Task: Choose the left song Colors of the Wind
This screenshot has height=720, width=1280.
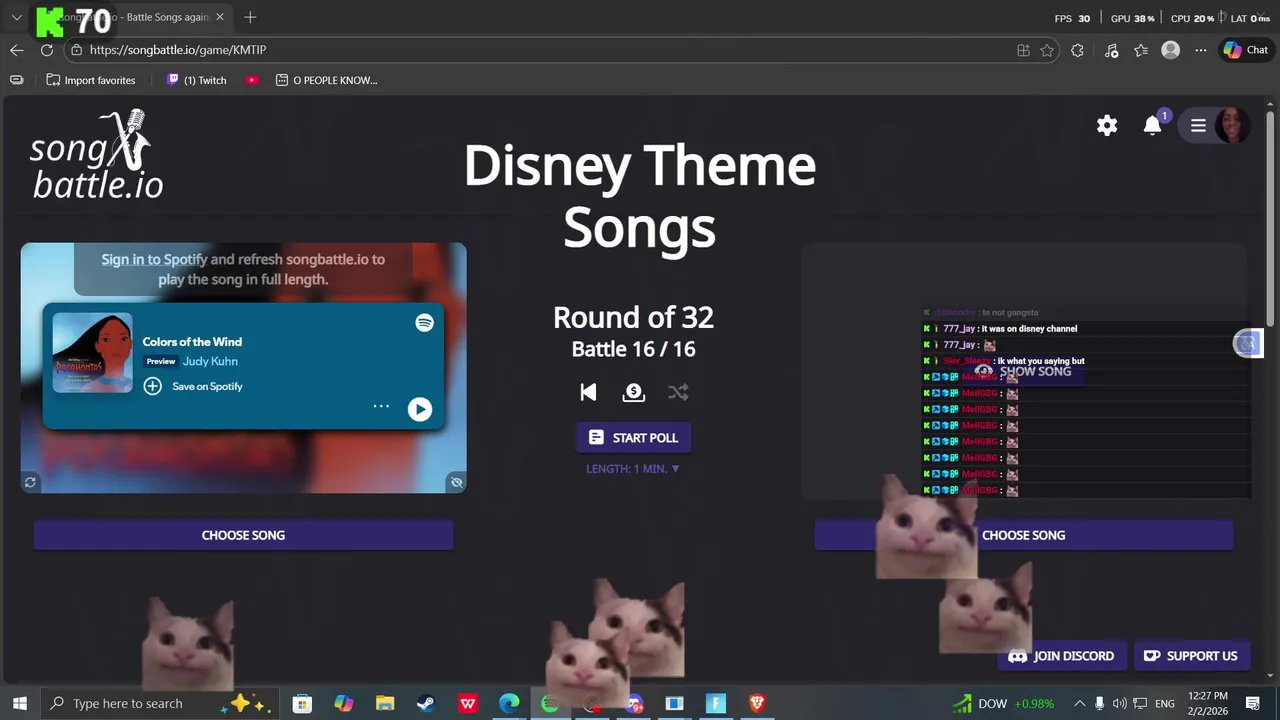Action: click(243, 535)
